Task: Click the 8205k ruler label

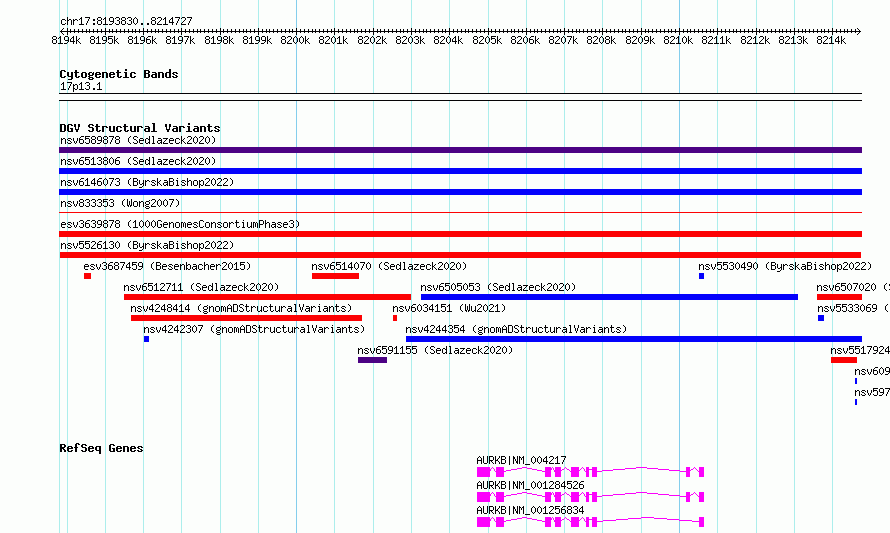Action: (x=487, y=40)
